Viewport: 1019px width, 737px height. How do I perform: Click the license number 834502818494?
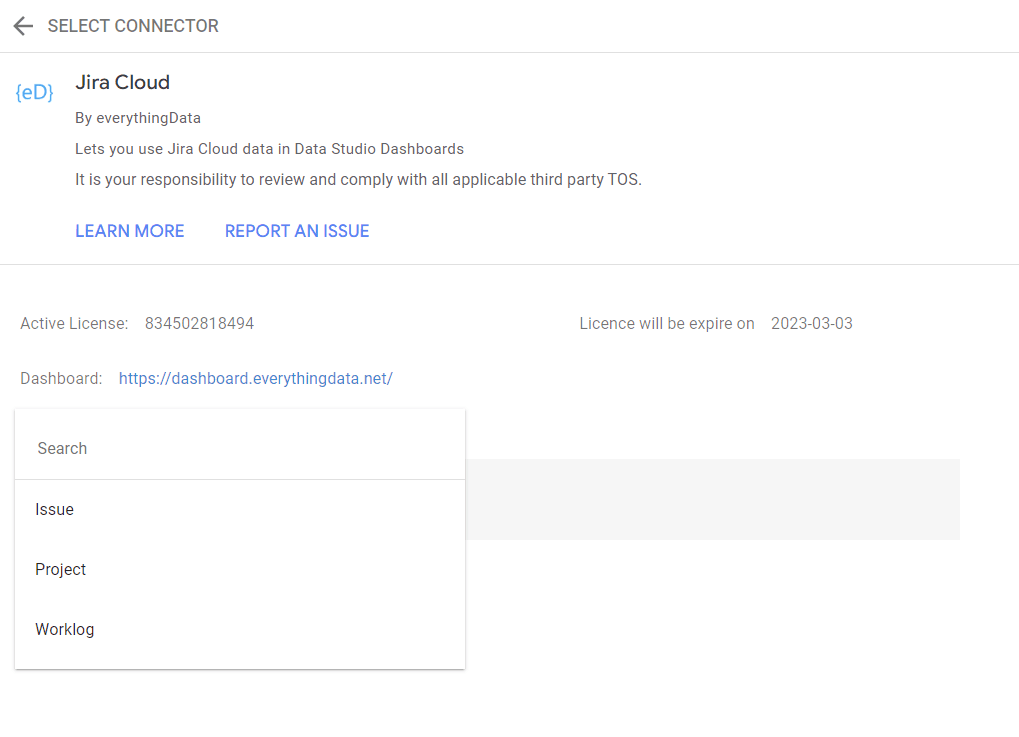199,323
